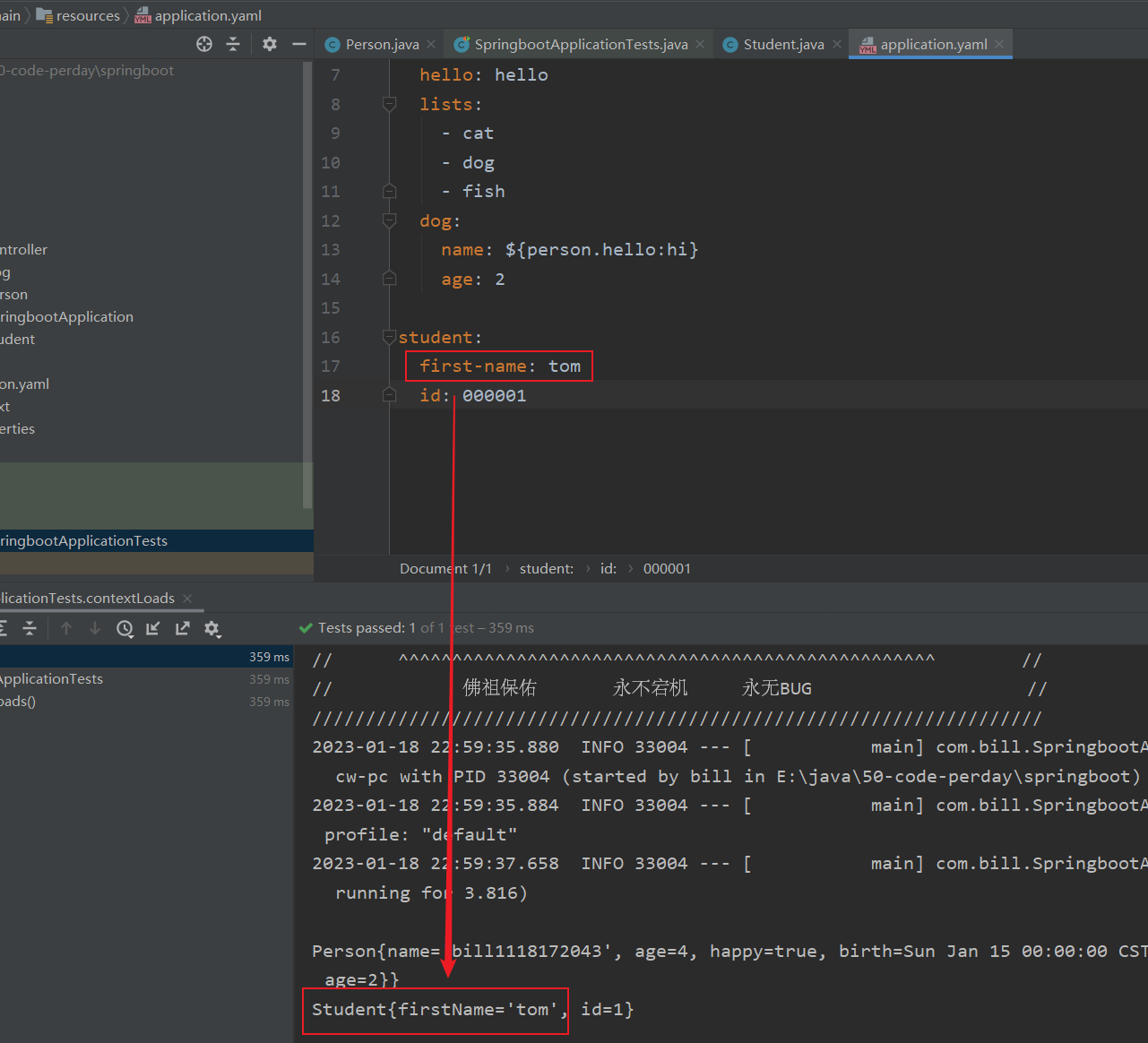This screenshot has height=1043, width=1148.
Task: Close the application.yaml editor tab
Action: (x=999, y=44)
